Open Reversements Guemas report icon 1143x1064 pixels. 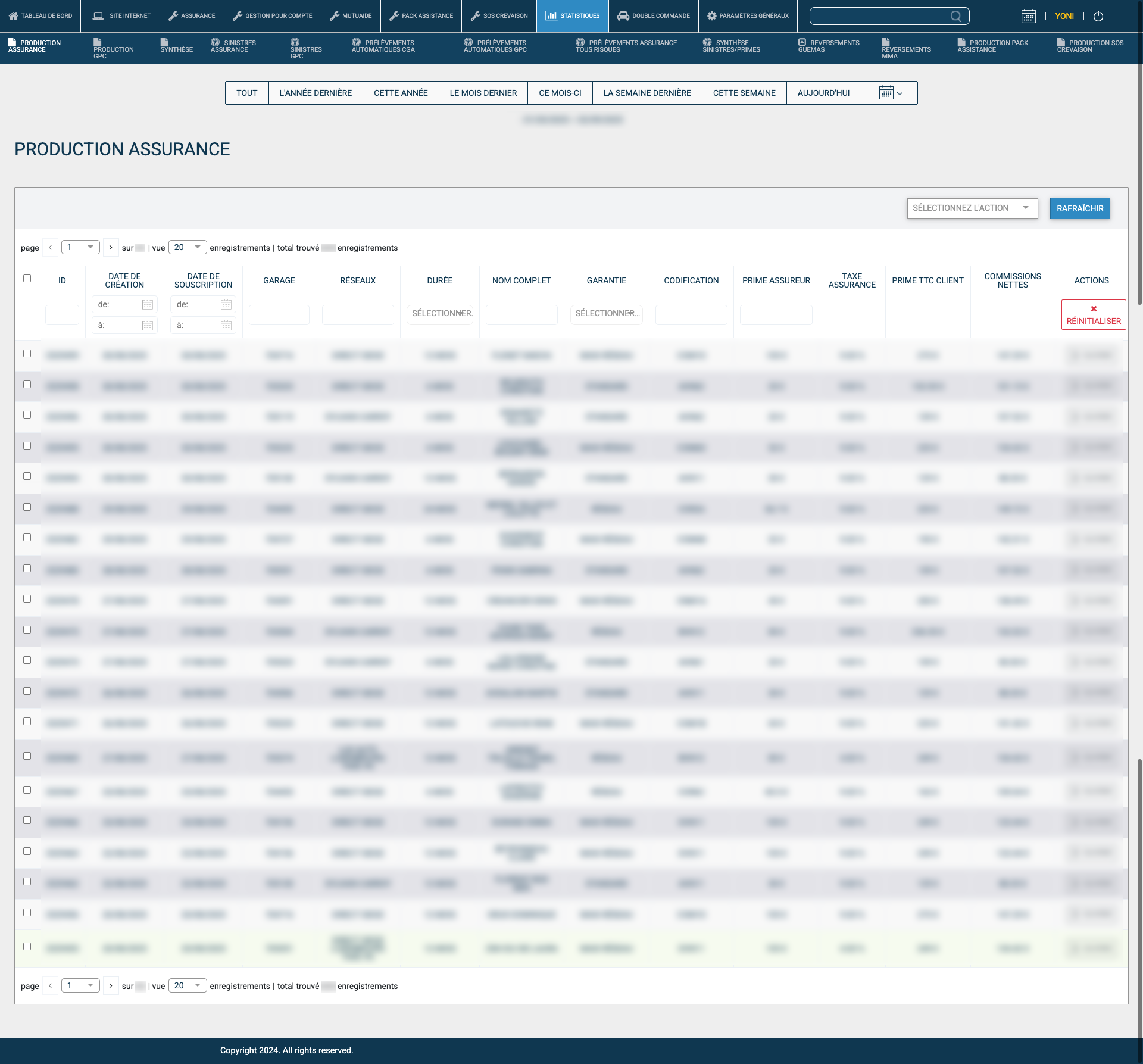[x=802, y=42]
